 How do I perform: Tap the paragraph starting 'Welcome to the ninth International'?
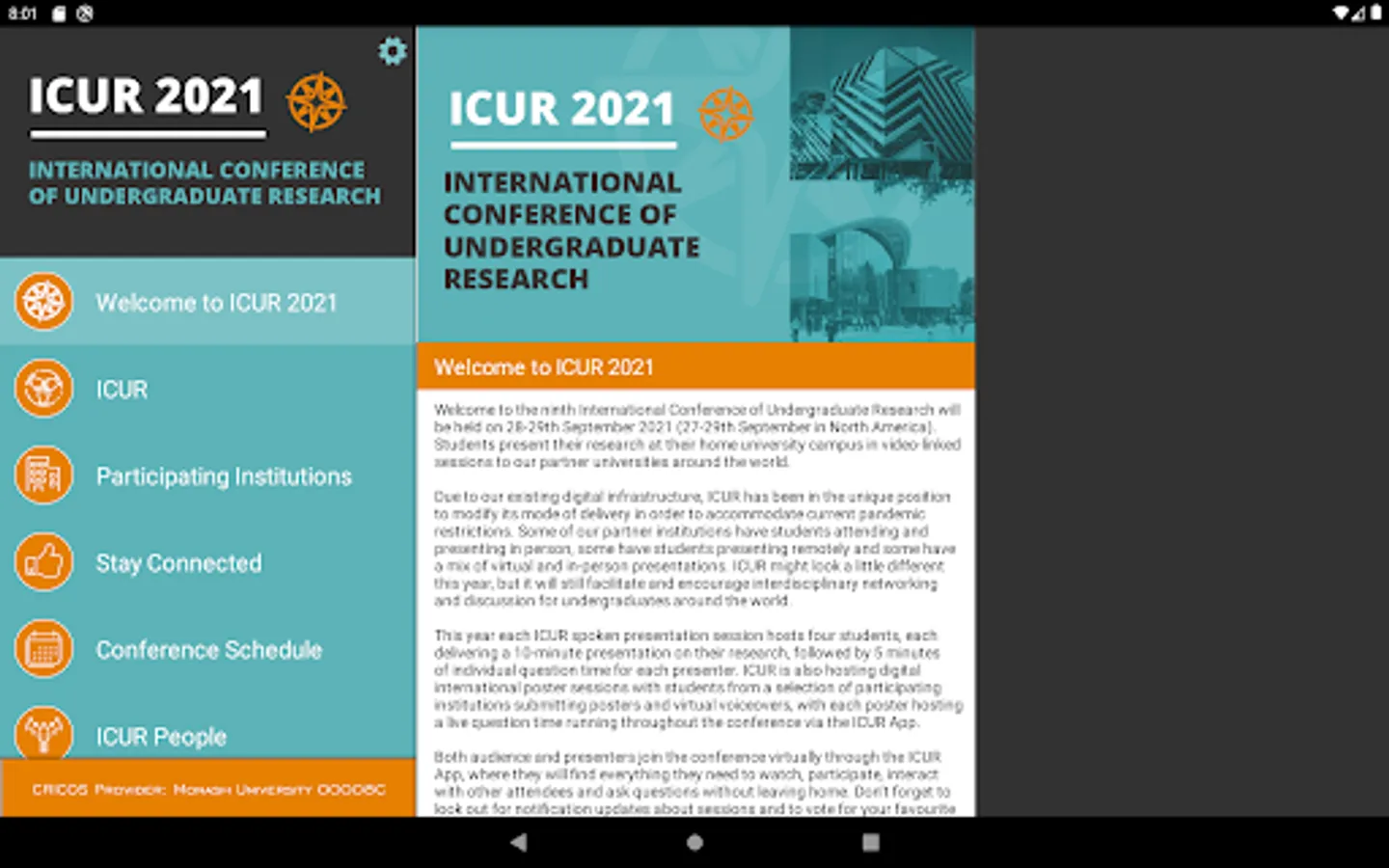pyautogui.click(x=696, y=436)
